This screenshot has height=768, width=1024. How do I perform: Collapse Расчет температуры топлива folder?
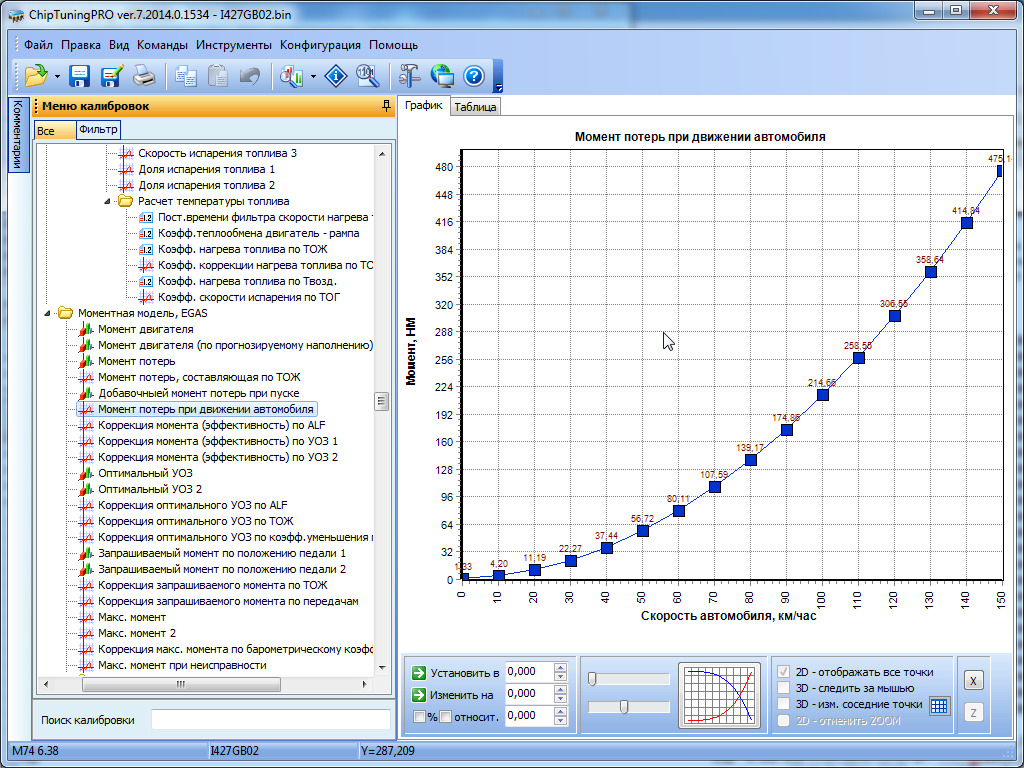108,201
